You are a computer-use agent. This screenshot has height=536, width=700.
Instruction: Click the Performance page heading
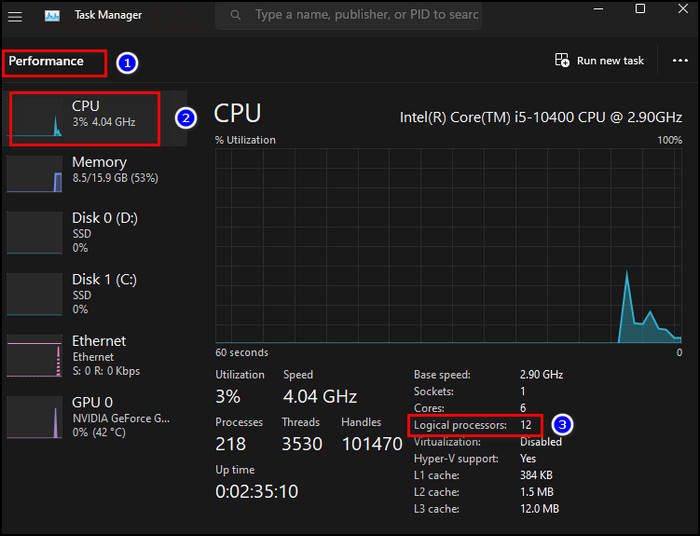46,61
